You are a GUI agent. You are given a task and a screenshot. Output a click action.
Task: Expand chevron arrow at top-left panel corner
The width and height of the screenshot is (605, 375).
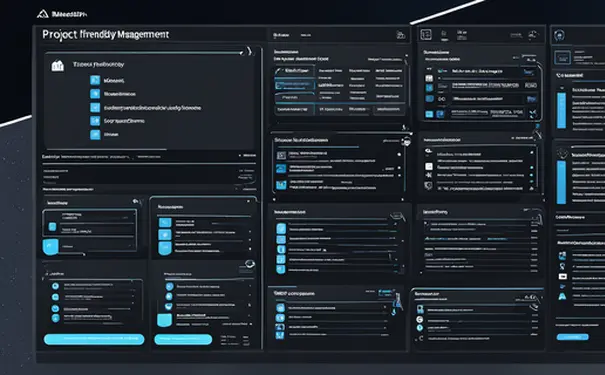point(249,51)
